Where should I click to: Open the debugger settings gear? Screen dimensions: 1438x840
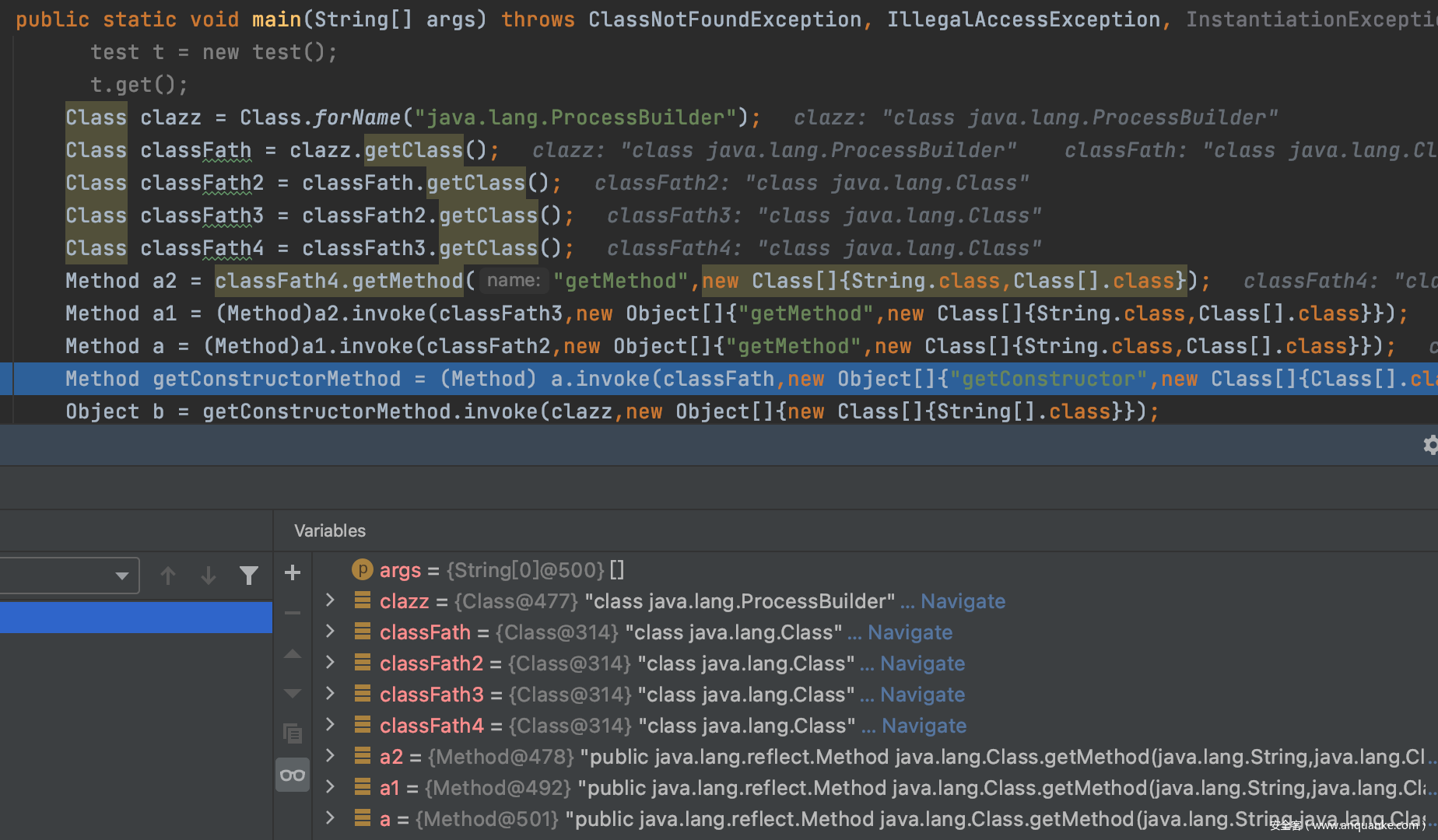click(1430, 445)
